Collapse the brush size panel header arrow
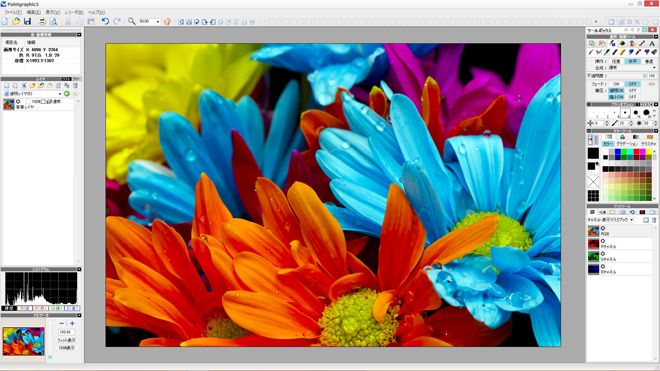Viewport: 660px width, 371px height. click(655, 104)
